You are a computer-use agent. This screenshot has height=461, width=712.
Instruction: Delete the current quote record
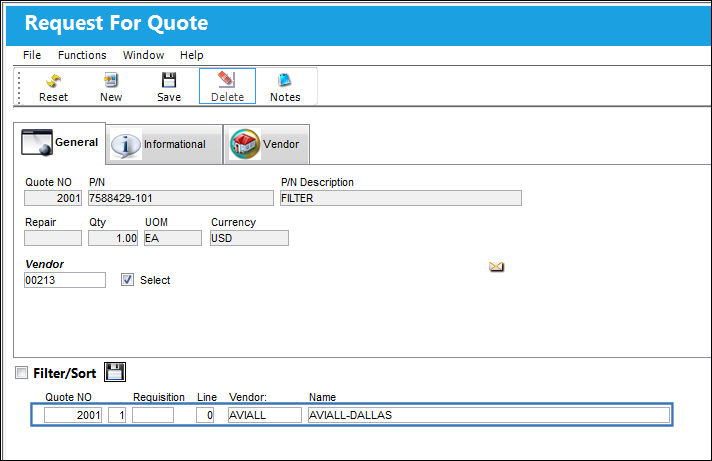pyautogui.click(x=227, y=86)
